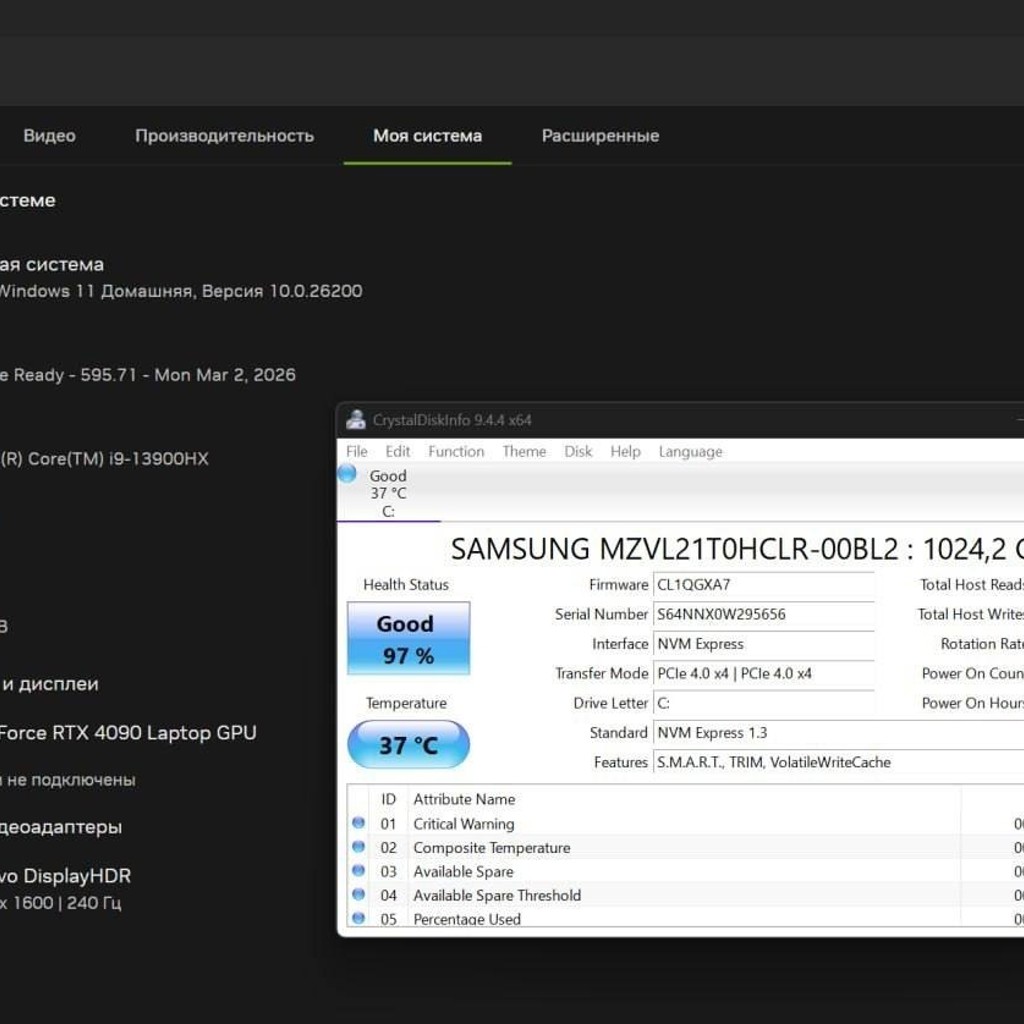Click the driver 595.71 Mon Mar 2, 2026 text
Viewport: 1024px width, 1024px height.
(x=148, y=375)
